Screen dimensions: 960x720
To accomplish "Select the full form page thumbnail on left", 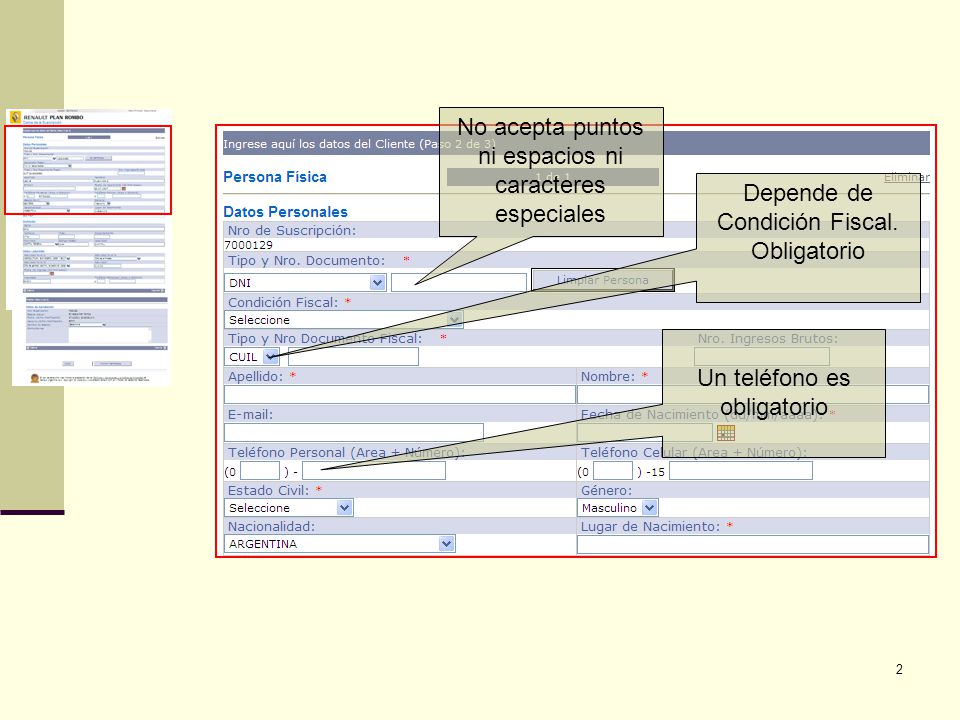I will point(90,247).
